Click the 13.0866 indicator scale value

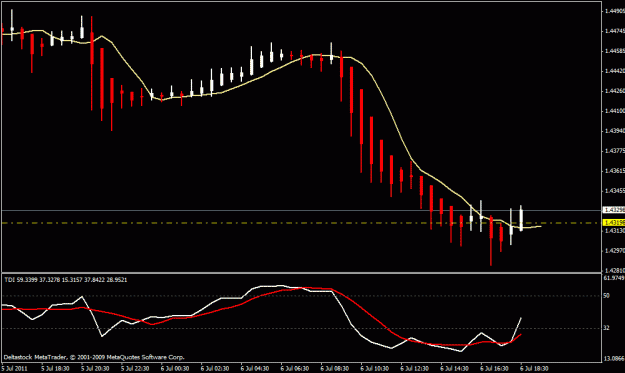(x=614, y=359)
